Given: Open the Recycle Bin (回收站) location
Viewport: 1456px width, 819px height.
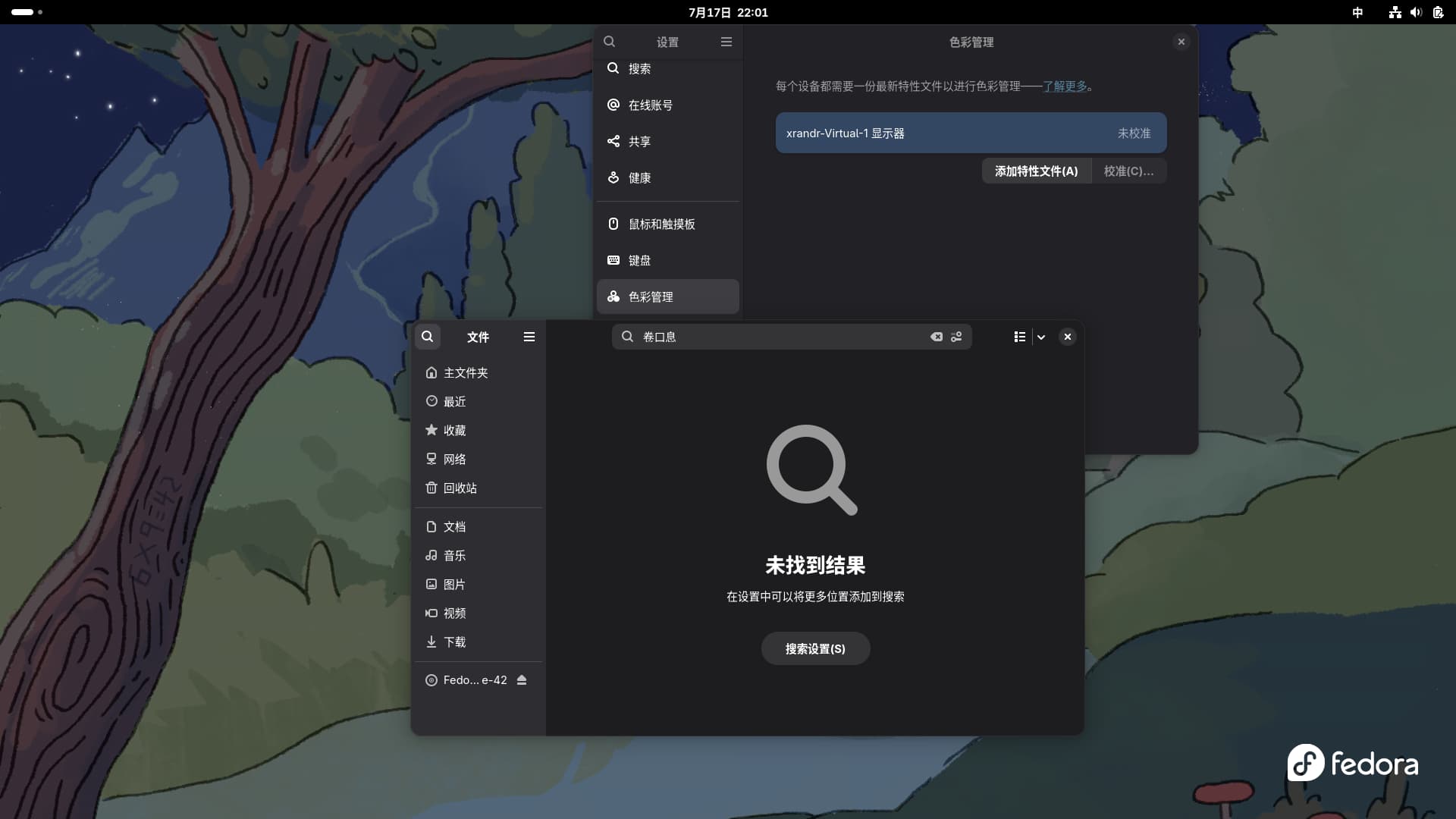Looking at the screenshot, I should pyautogui.click(x=460, y=488).
